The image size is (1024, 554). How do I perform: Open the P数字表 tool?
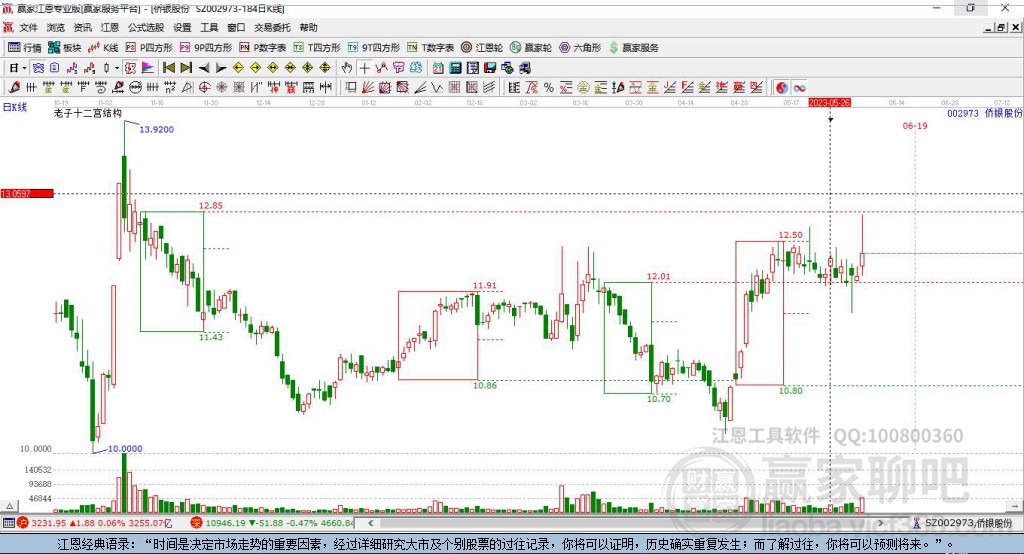263,48
